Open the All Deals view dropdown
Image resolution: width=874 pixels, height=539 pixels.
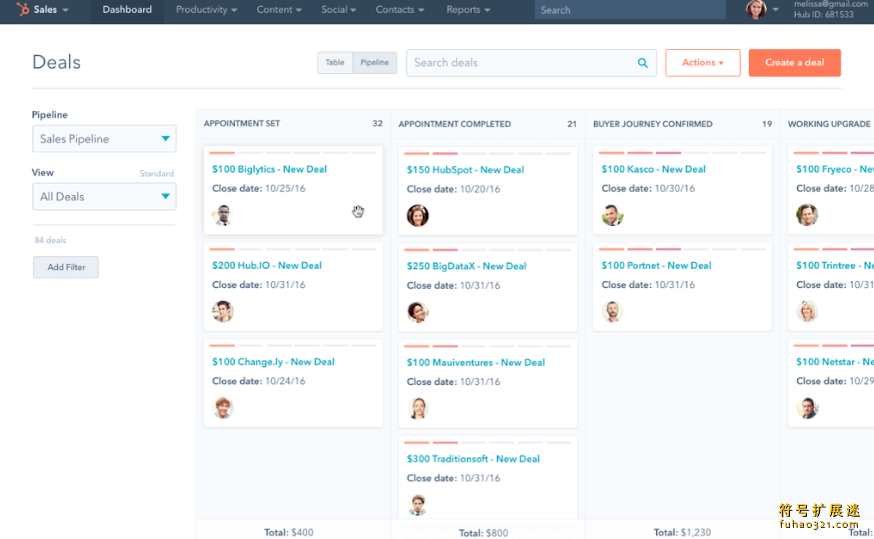pyautogui.click(x=104, y=197)
